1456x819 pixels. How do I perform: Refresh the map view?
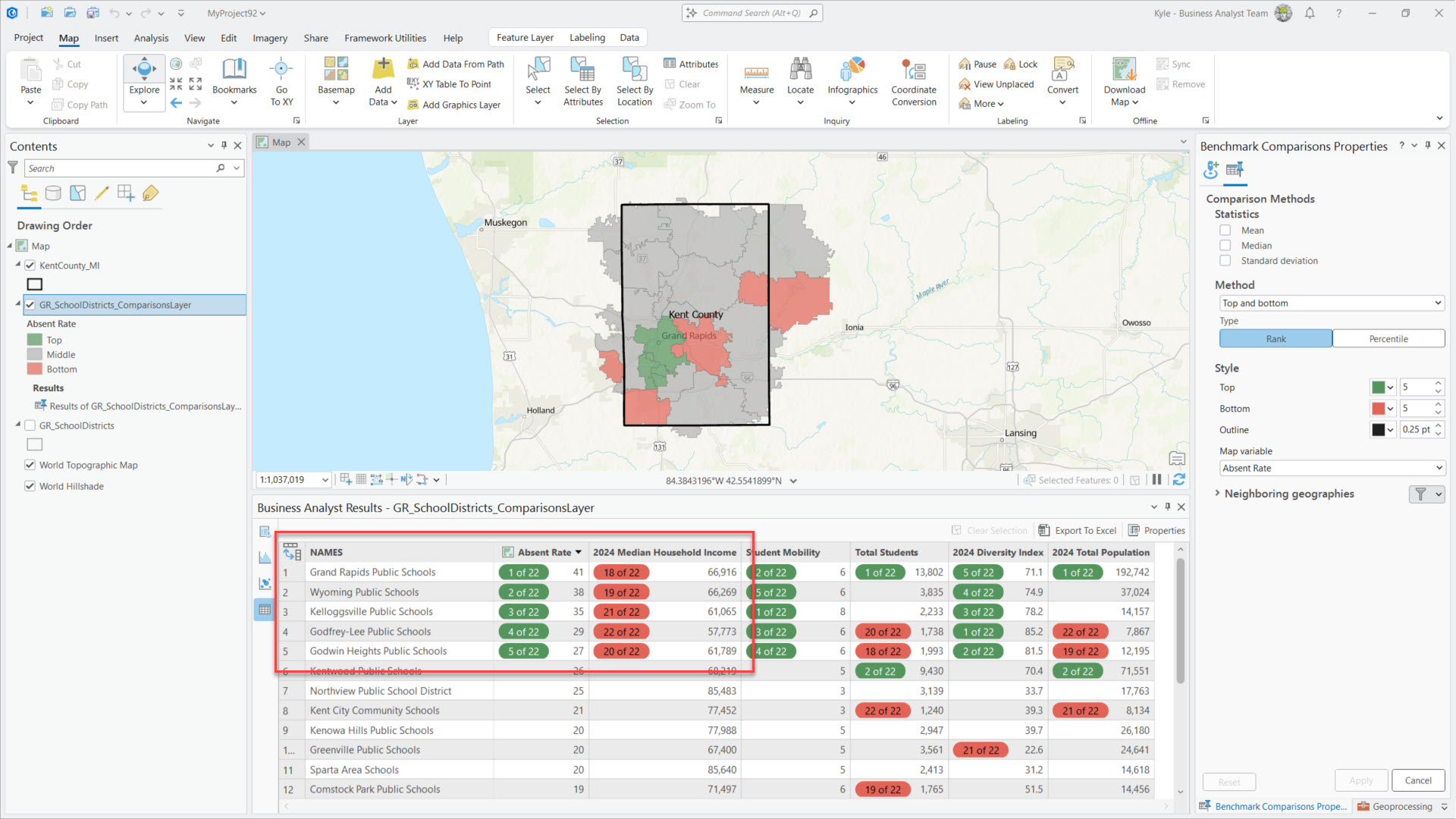click(1178, 480)
